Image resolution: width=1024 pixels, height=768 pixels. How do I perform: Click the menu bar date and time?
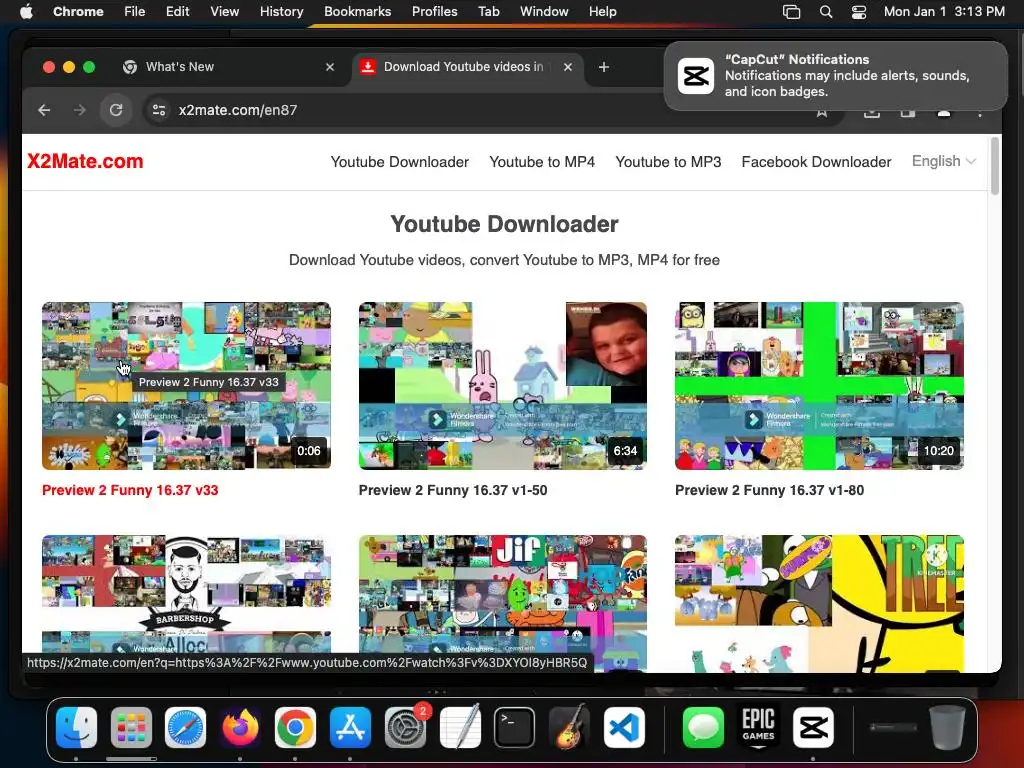[944, 11]
